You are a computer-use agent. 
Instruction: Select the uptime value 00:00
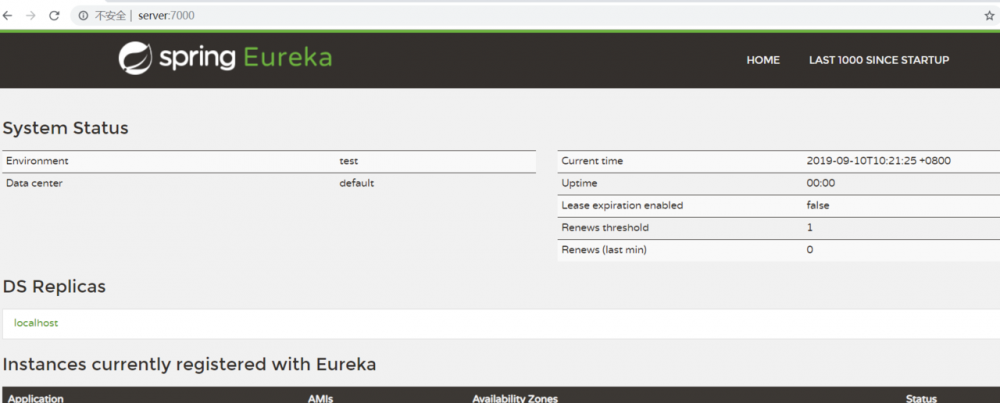(x=821, y=184)
